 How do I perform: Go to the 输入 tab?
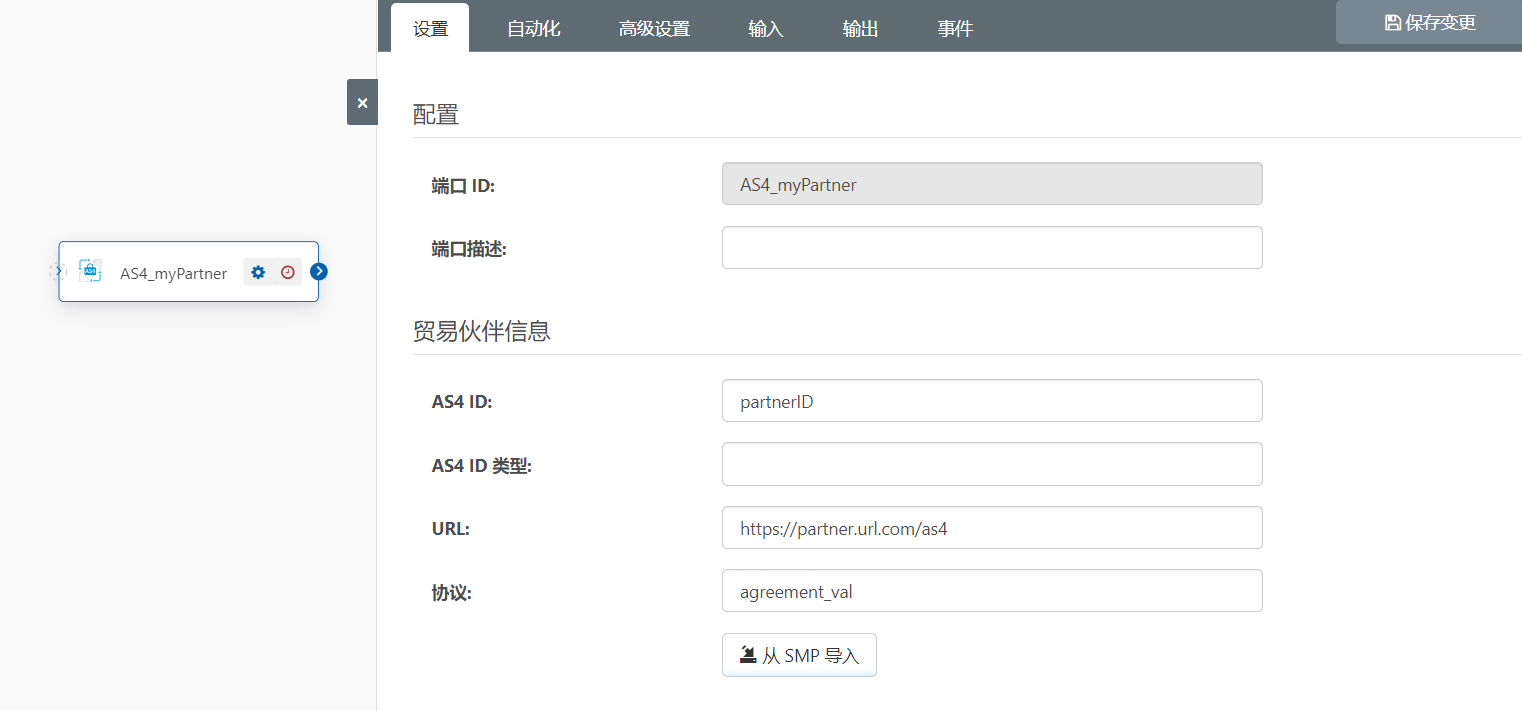(x=765, y=29)
